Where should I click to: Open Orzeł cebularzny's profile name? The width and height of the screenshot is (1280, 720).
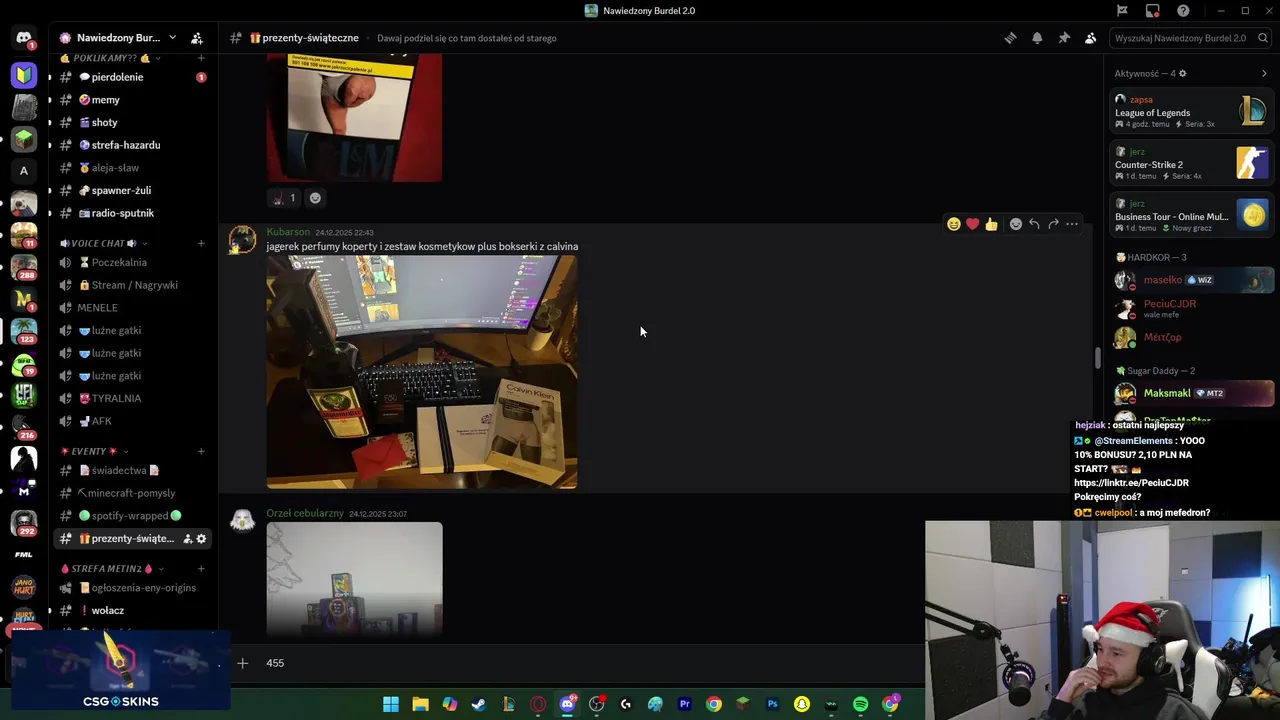tap(305, 513)
